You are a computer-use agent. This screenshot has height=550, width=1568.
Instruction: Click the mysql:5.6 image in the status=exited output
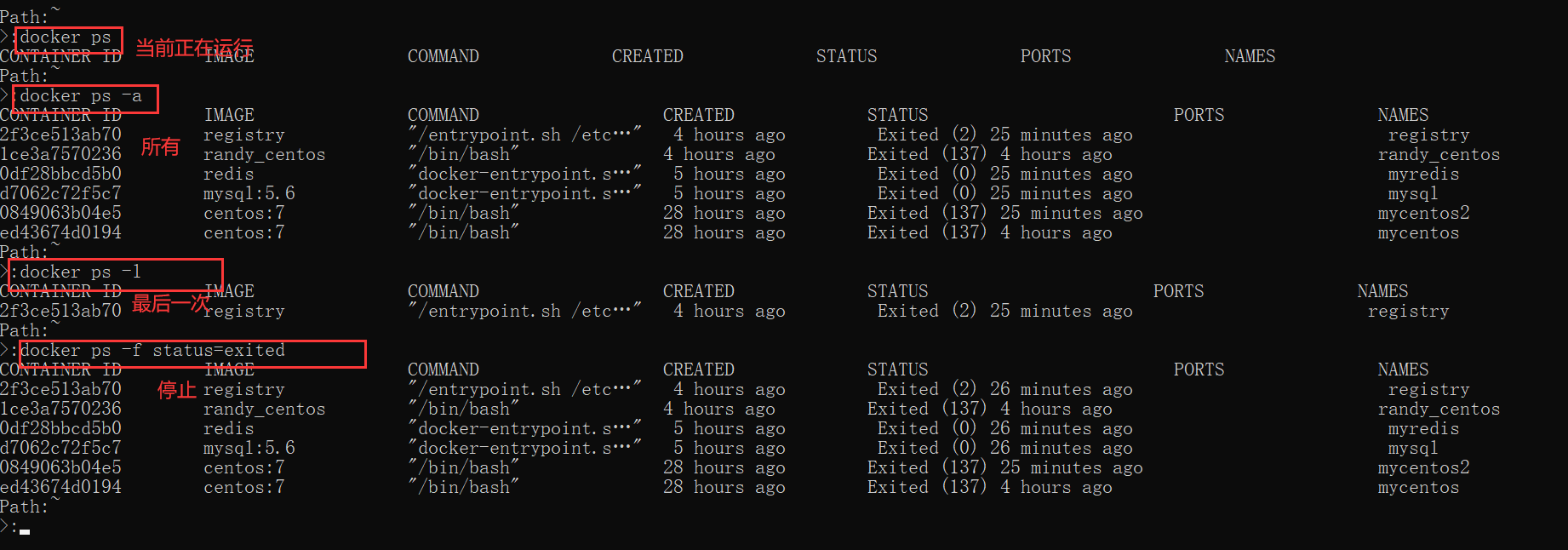(x=249, y=448)
